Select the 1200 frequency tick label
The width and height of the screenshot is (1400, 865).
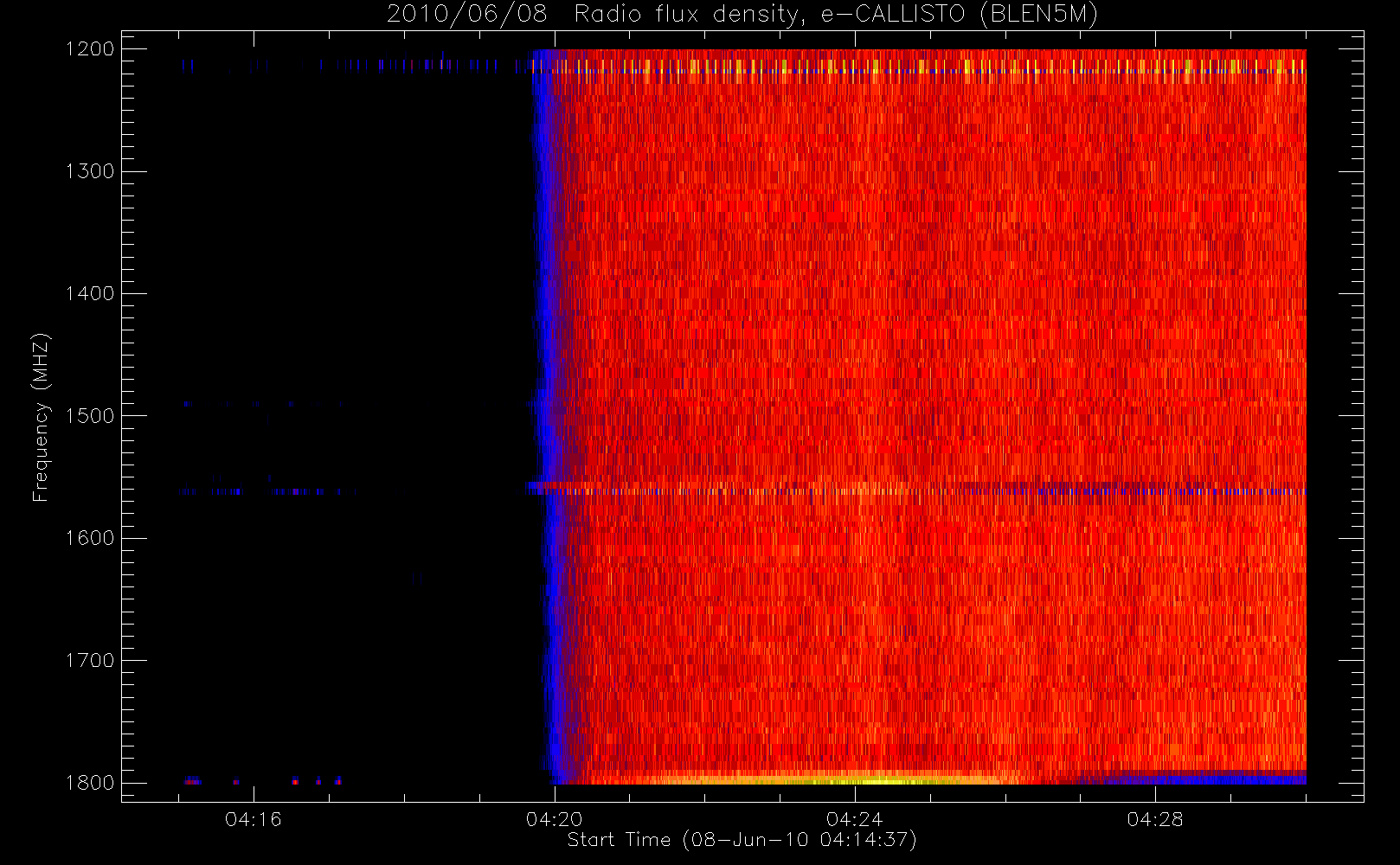(90, 49)
